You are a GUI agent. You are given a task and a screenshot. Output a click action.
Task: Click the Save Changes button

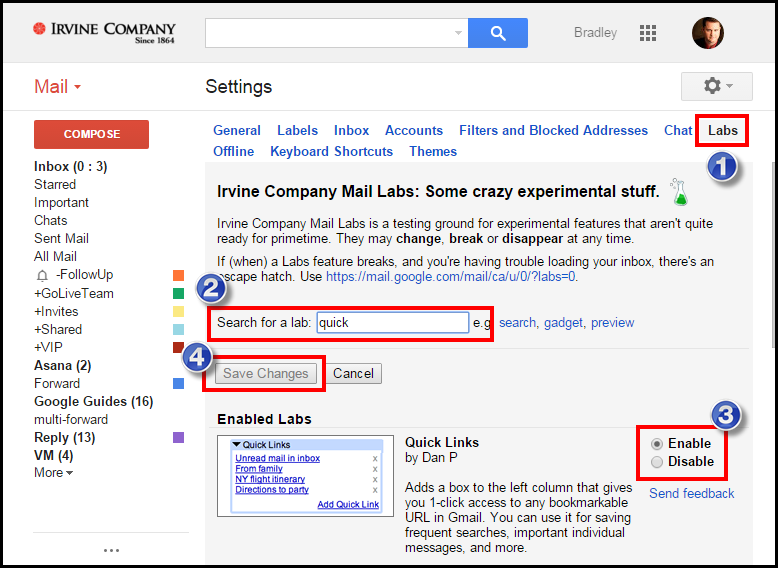[265, 374]
